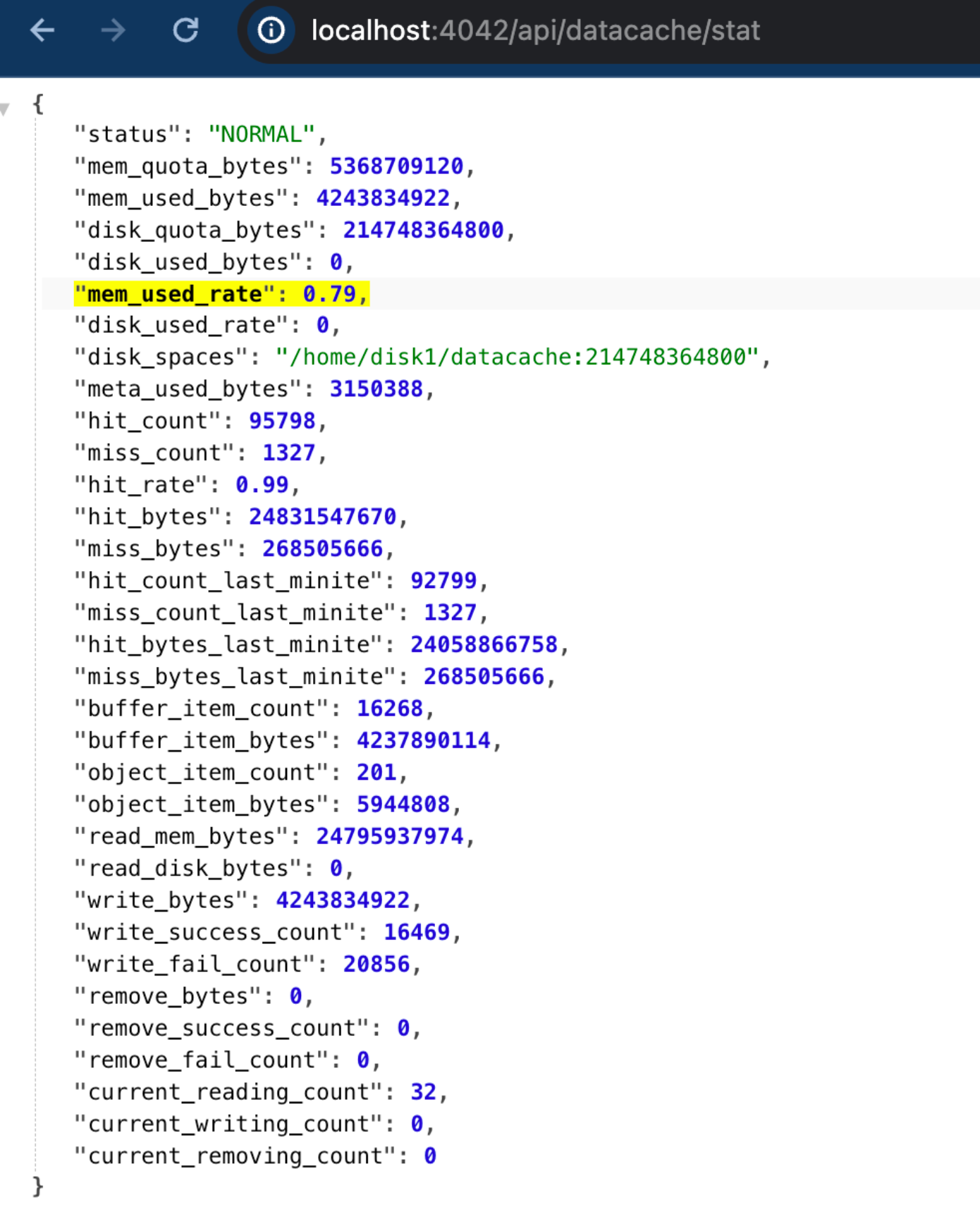Click the hit_count value 95798
The width and height of the screenshot is (980, 1207).
tap(281, 421)
